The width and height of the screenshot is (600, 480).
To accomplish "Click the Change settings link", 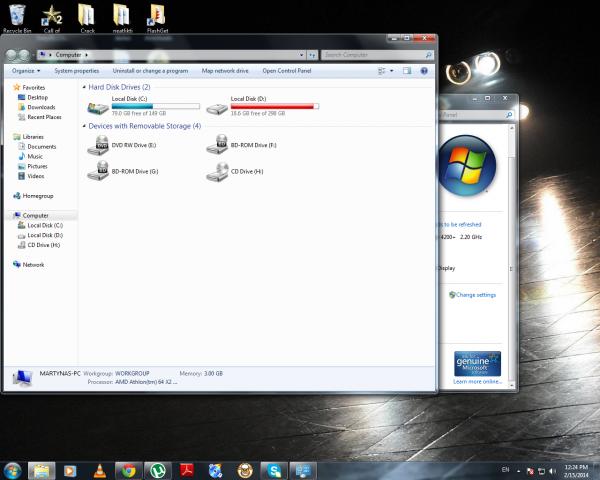I will (475, 295).
